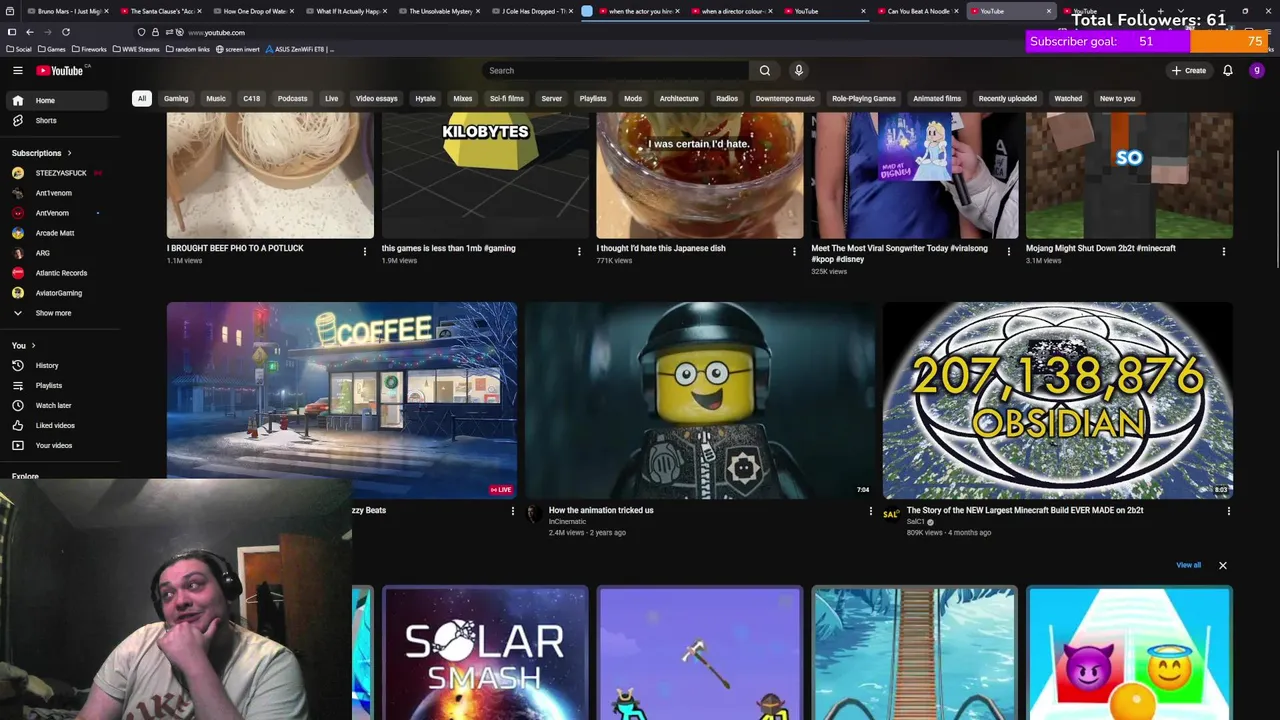Screen dimensions: 1280x720
Task: Open options for Japanese dish short
Action: click(x=794, y=251)
